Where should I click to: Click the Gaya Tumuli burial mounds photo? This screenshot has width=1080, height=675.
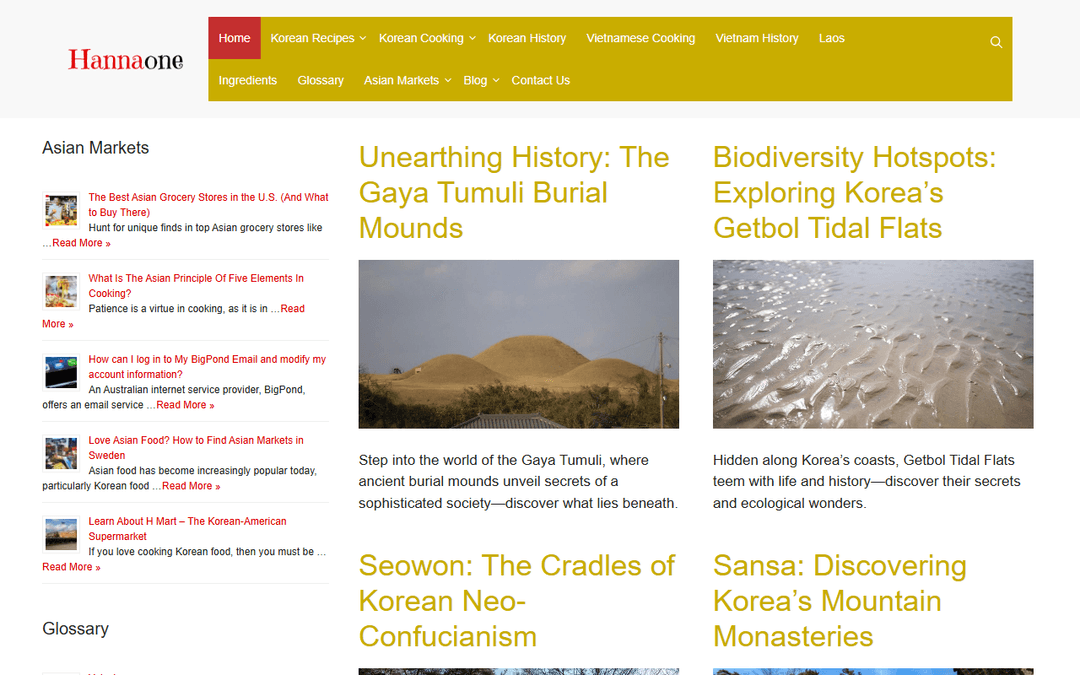point(519,344)
